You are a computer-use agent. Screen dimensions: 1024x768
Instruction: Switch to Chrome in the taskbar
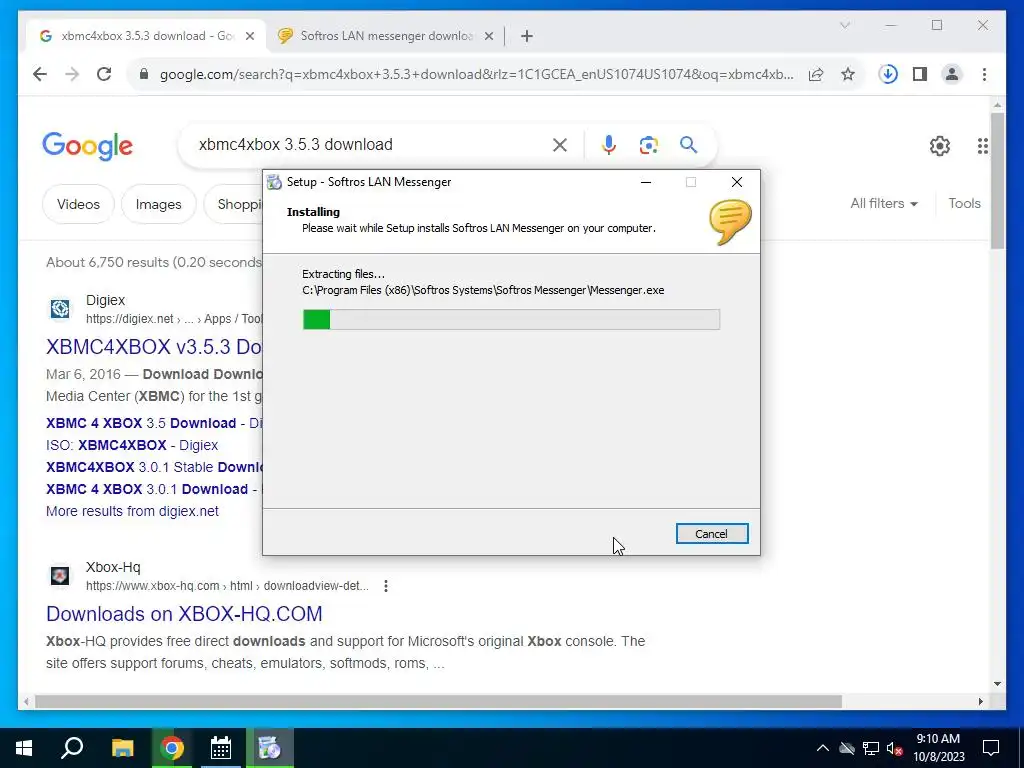(x=172, y=748)
